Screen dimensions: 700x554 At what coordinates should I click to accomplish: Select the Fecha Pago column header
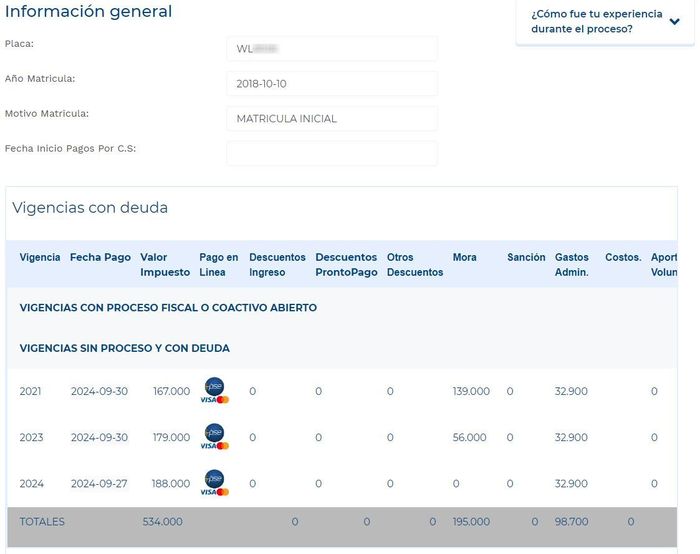pyautogui.click(x=100, y=258)
